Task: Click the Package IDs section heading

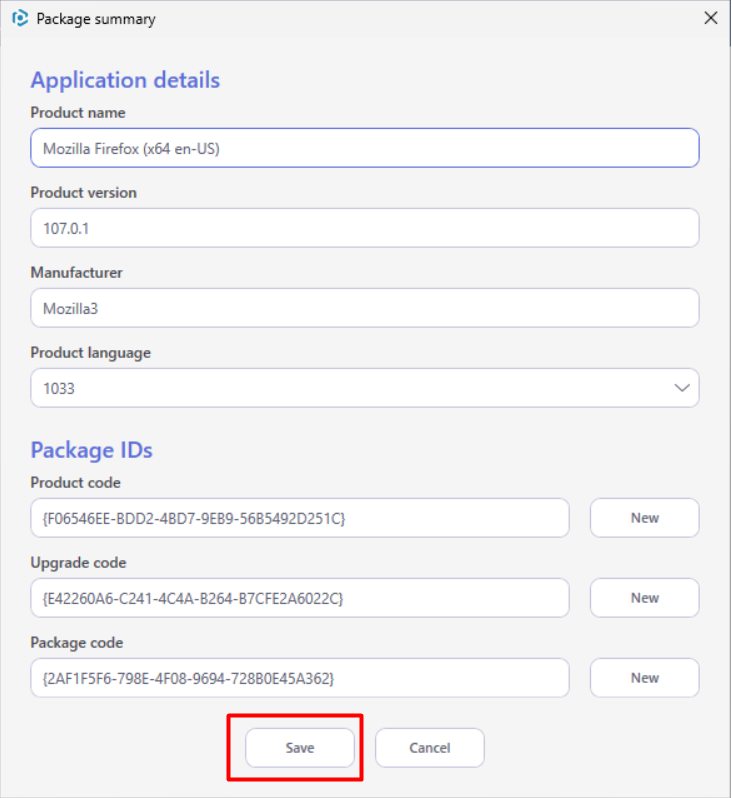Action: tap(92, 450)
